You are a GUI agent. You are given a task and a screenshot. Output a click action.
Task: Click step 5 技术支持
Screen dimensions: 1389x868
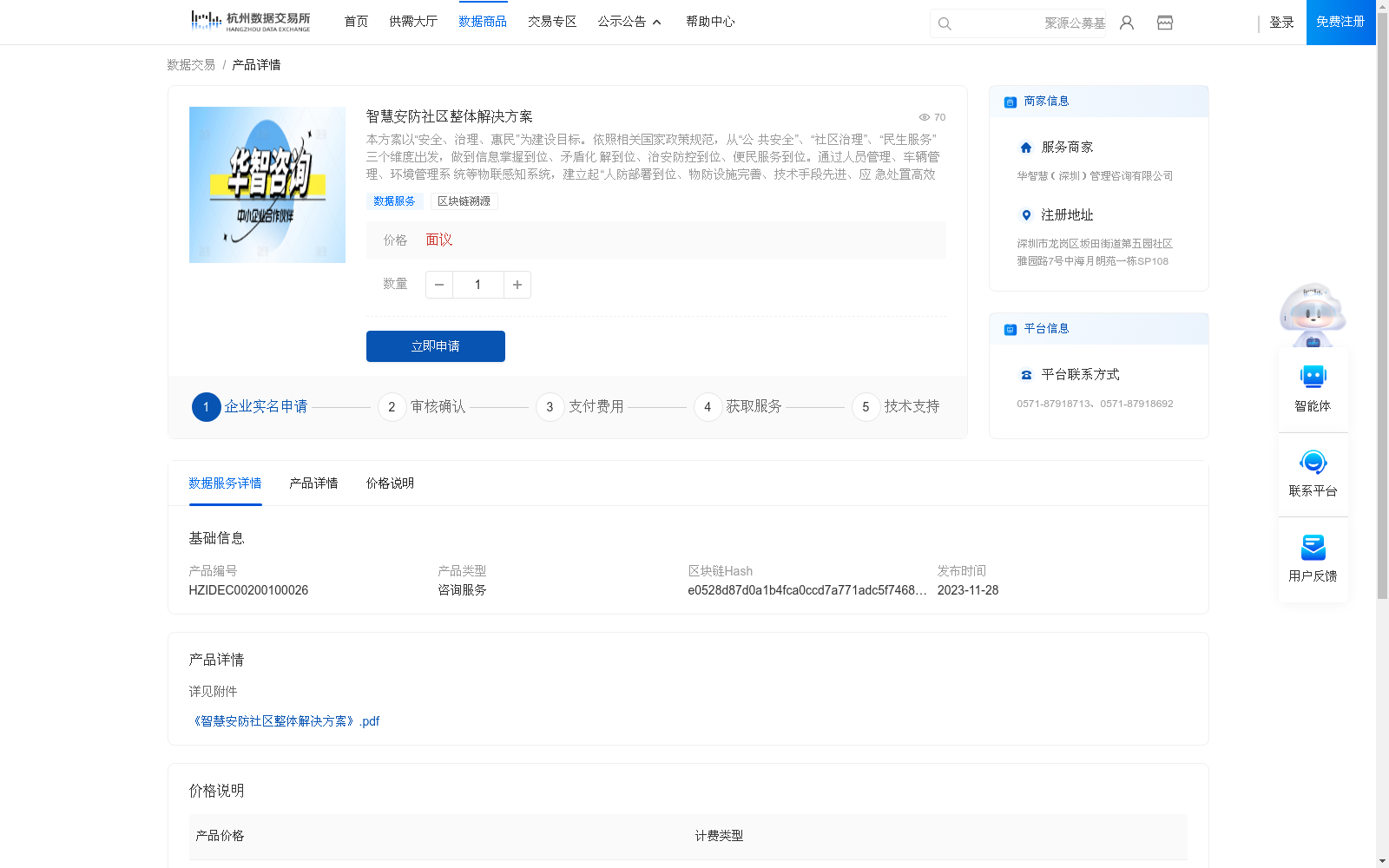coord(896,406)
